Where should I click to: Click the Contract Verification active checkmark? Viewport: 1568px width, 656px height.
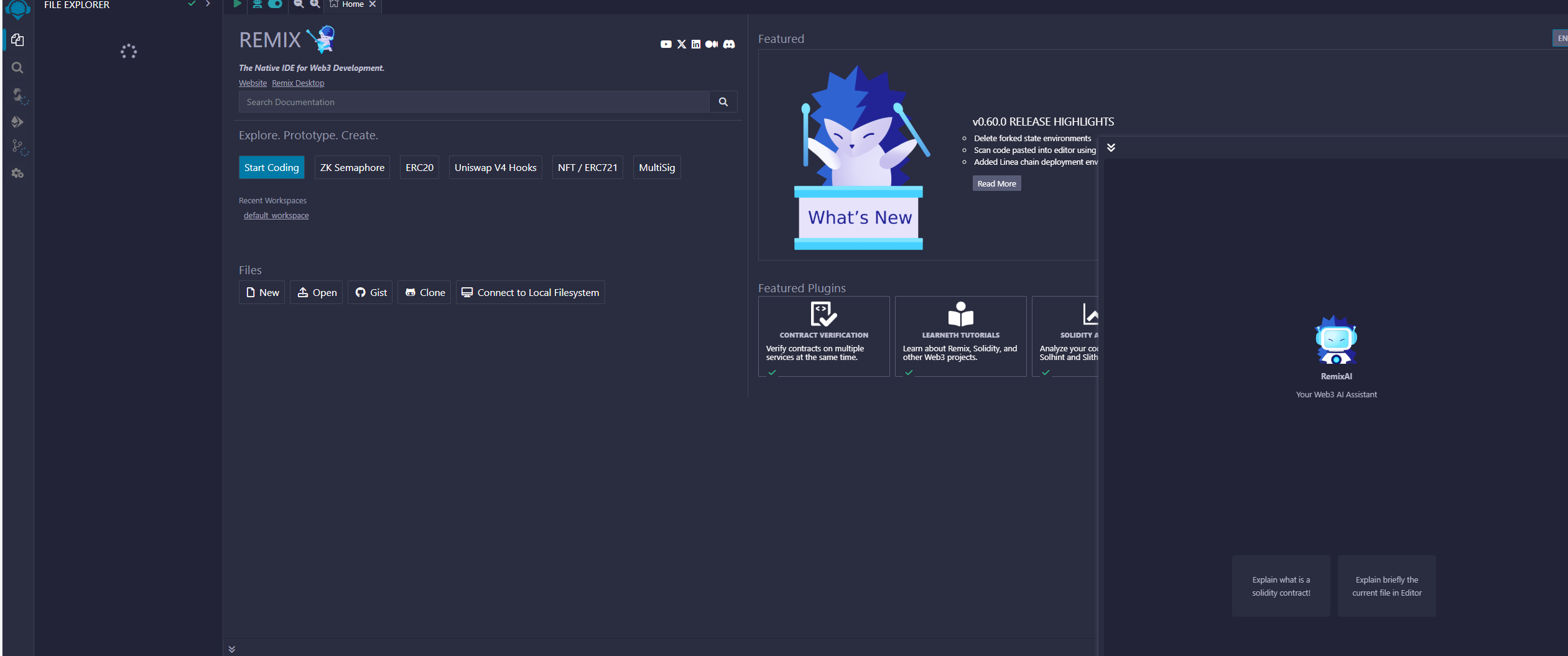tap(772, 372)
